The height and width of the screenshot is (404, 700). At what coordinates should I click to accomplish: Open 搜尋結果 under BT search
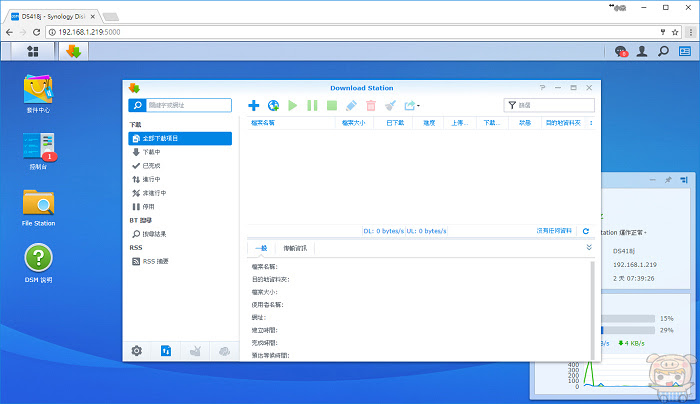coord(180,234)
